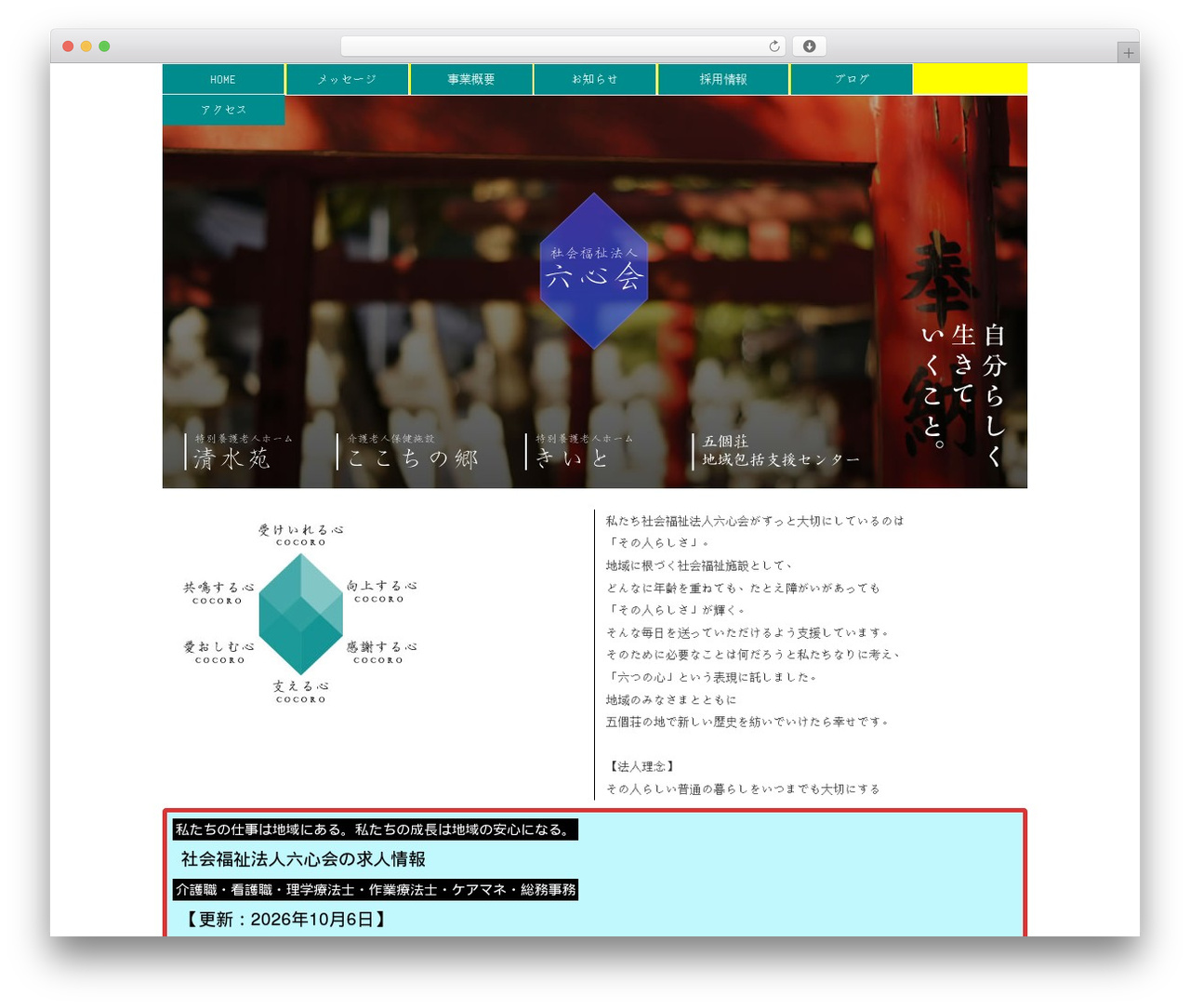Click the 向上する心 label
This screenshot has width=1190, height=1008.
pos(381,591)
